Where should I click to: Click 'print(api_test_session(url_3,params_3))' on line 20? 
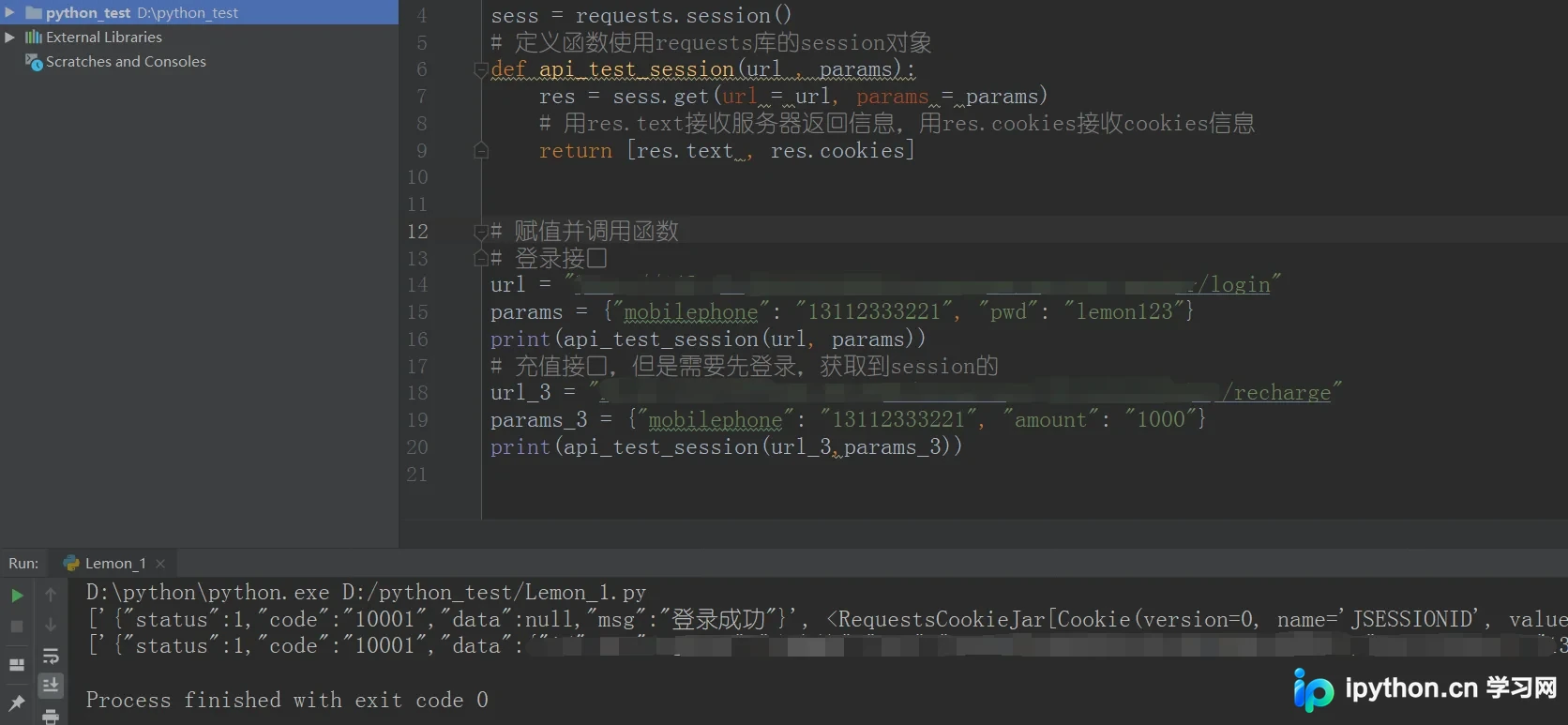click(726, 446)
